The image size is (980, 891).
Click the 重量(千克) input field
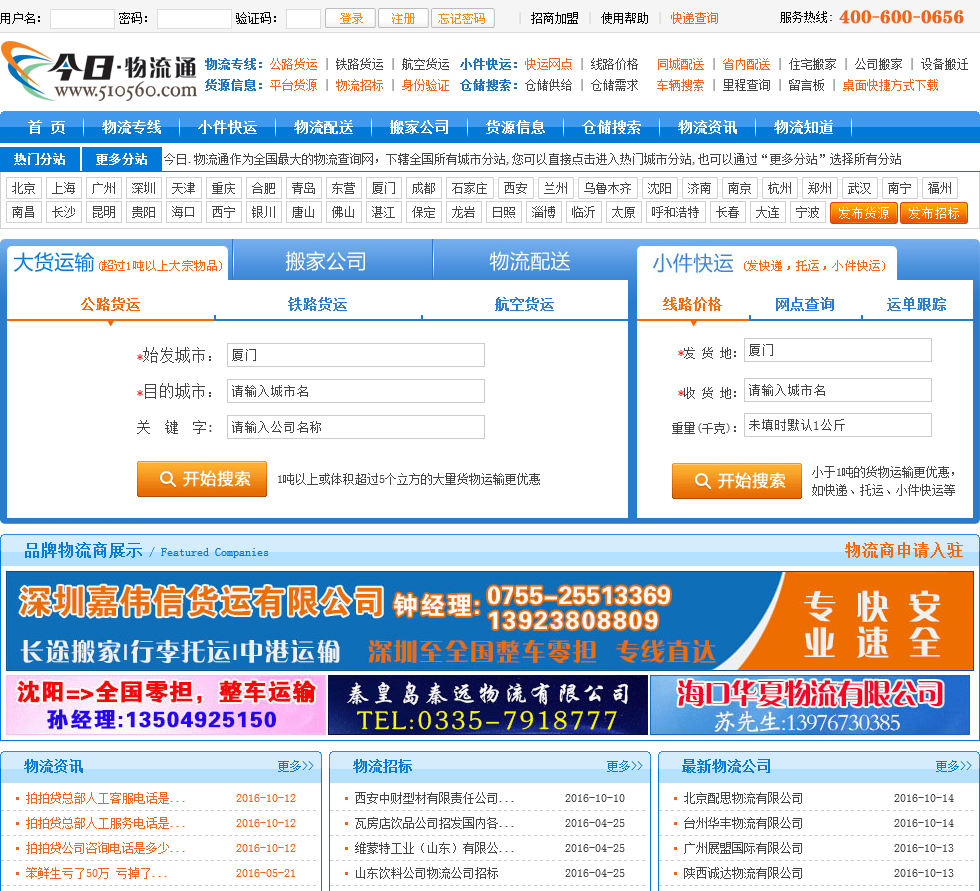click(838, 425)
